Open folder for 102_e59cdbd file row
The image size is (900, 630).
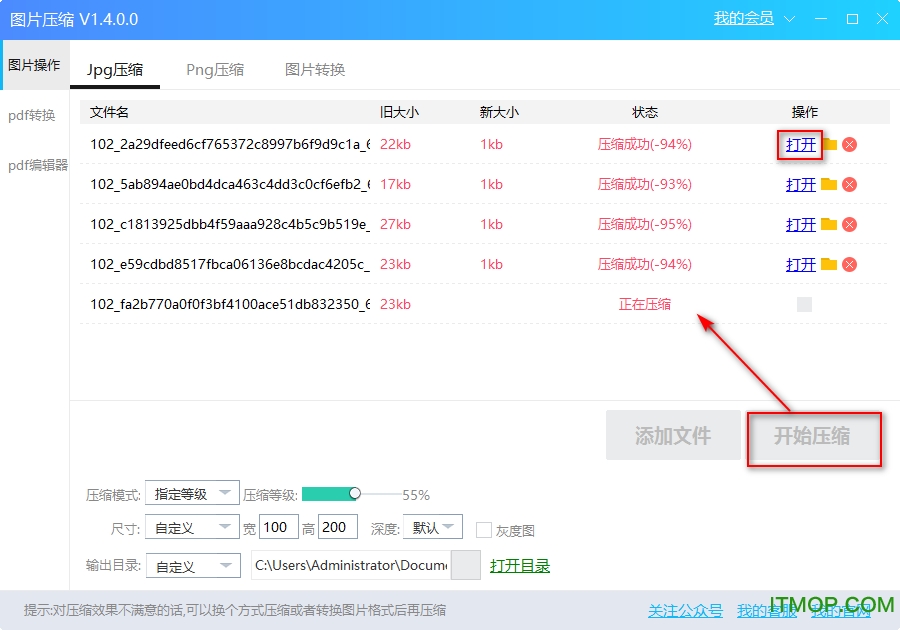[x=829, y=264]
